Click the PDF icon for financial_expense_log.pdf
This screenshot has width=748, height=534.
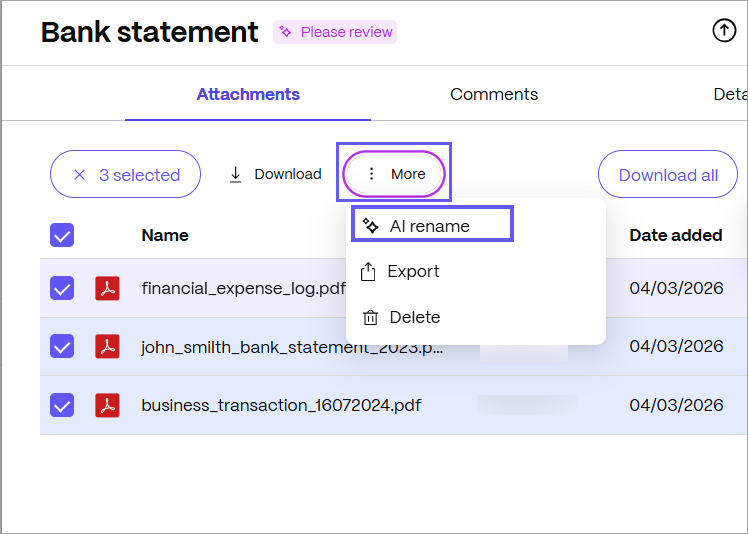click(x=107, y=289)
